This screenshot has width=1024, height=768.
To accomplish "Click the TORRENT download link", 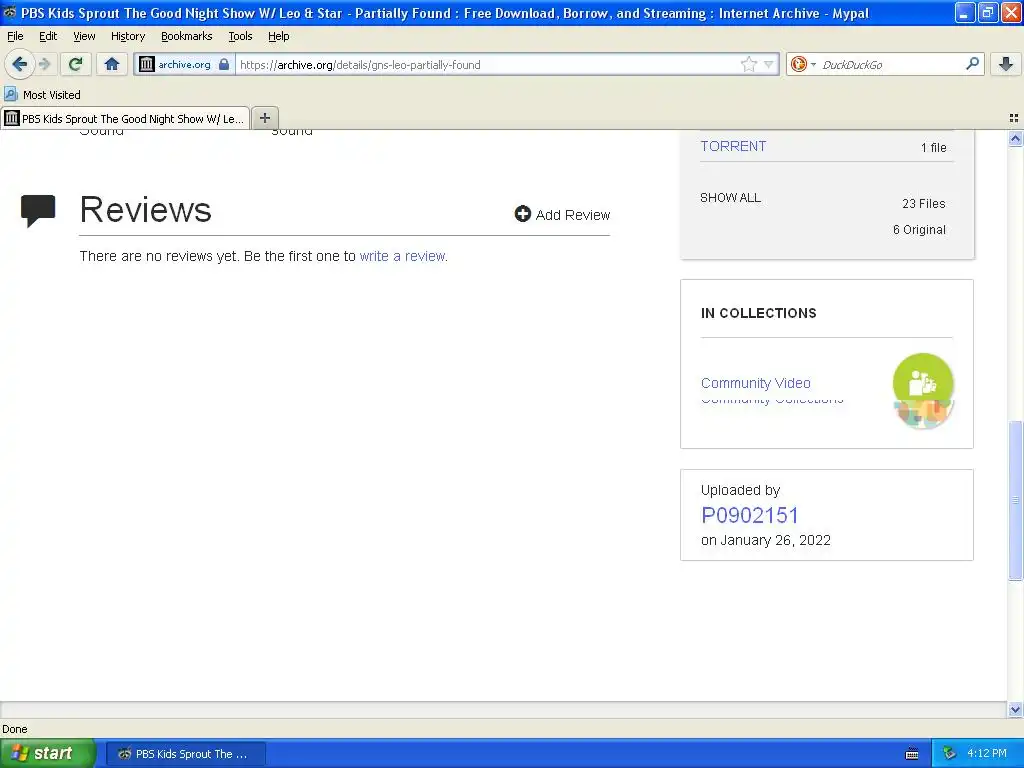I will [x=733, y=146].
